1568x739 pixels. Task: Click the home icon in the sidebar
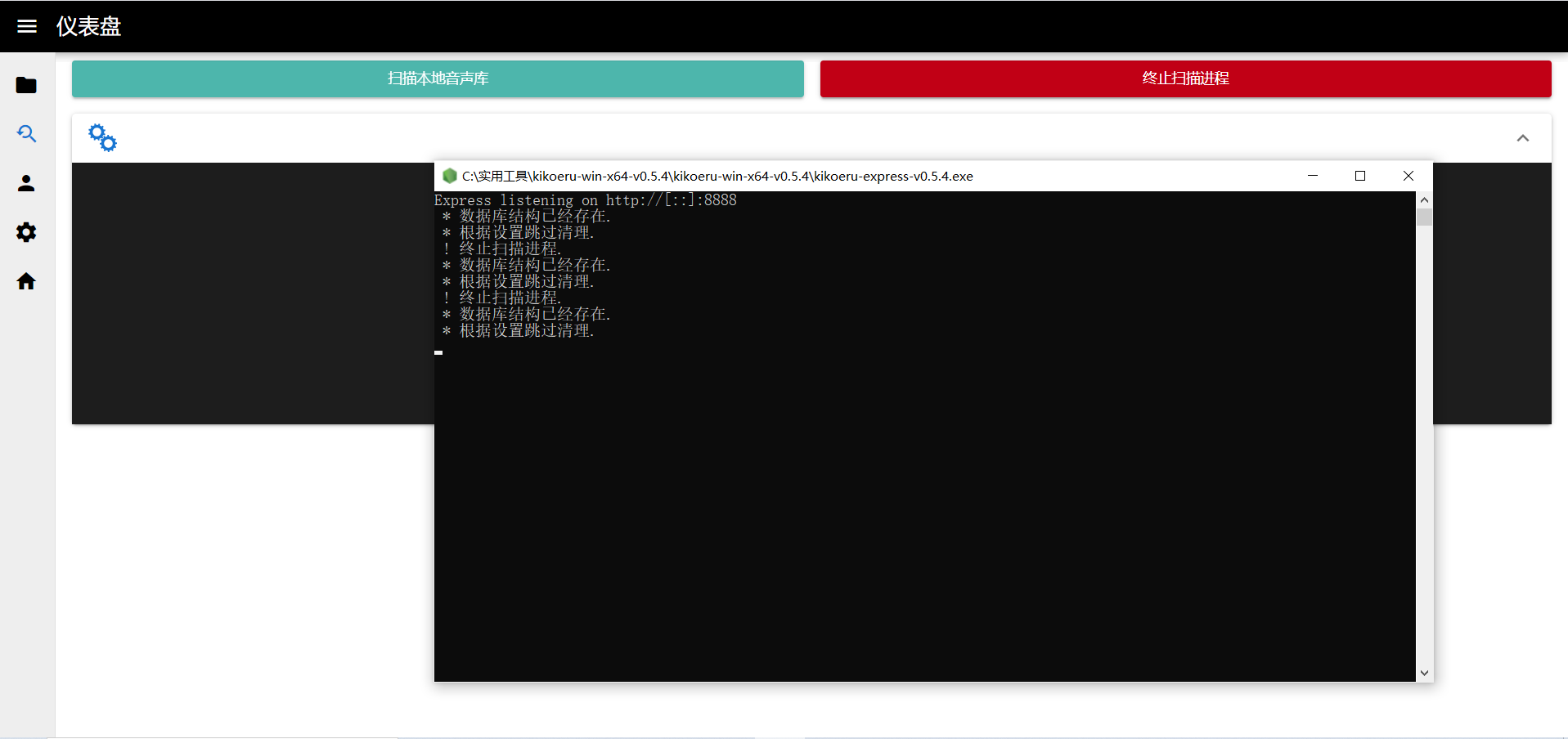[26, 281]
